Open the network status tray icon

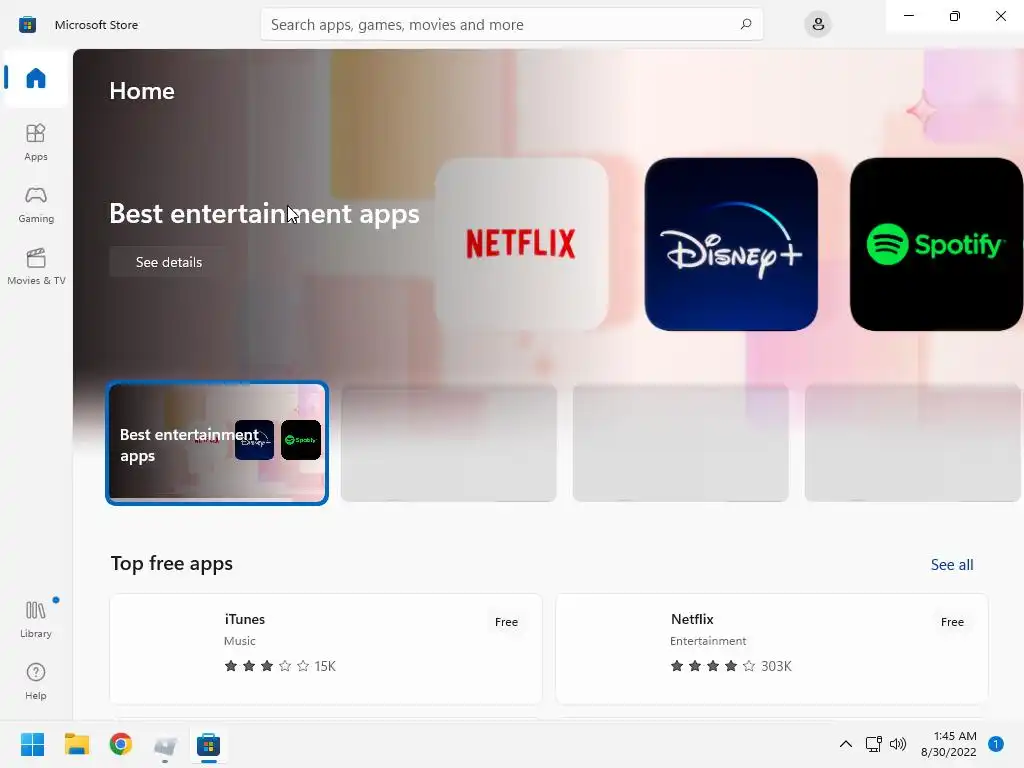coord(873,744)
